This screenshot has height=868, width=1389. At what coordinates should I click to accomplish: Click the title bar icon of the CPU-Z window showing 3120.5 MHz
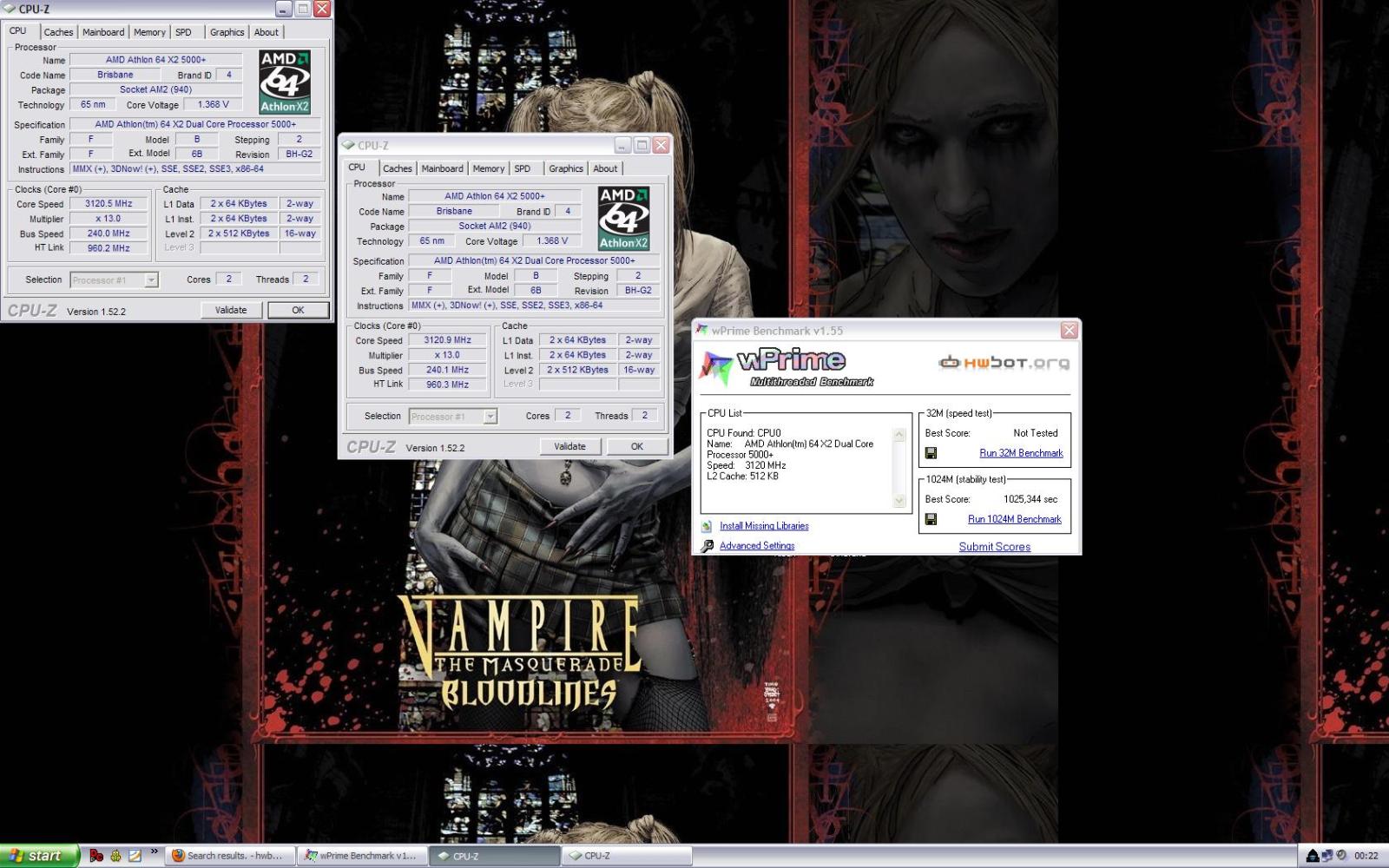[10, 9]
